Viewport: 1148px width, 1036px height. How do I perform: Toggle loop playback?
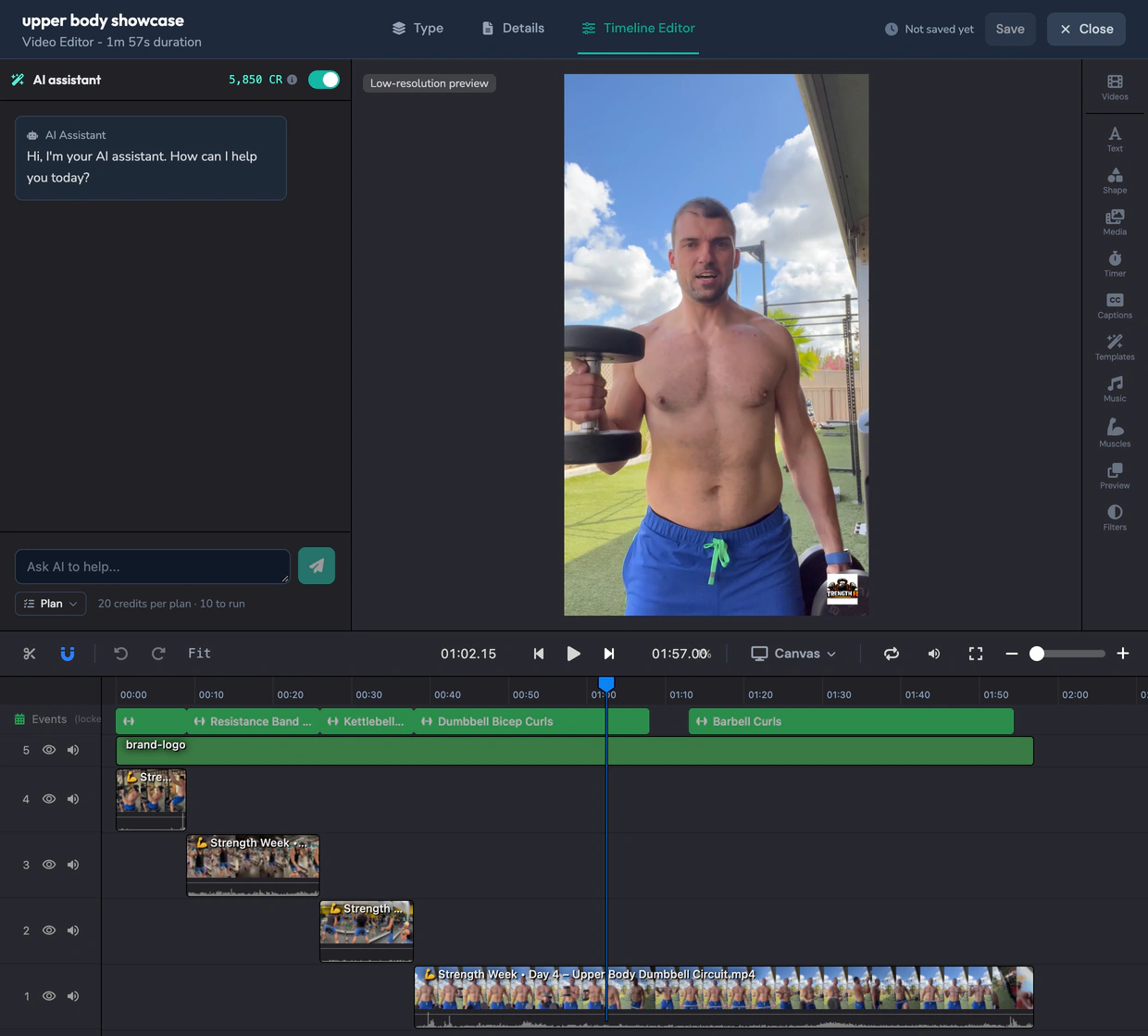(x=892, y=654)
